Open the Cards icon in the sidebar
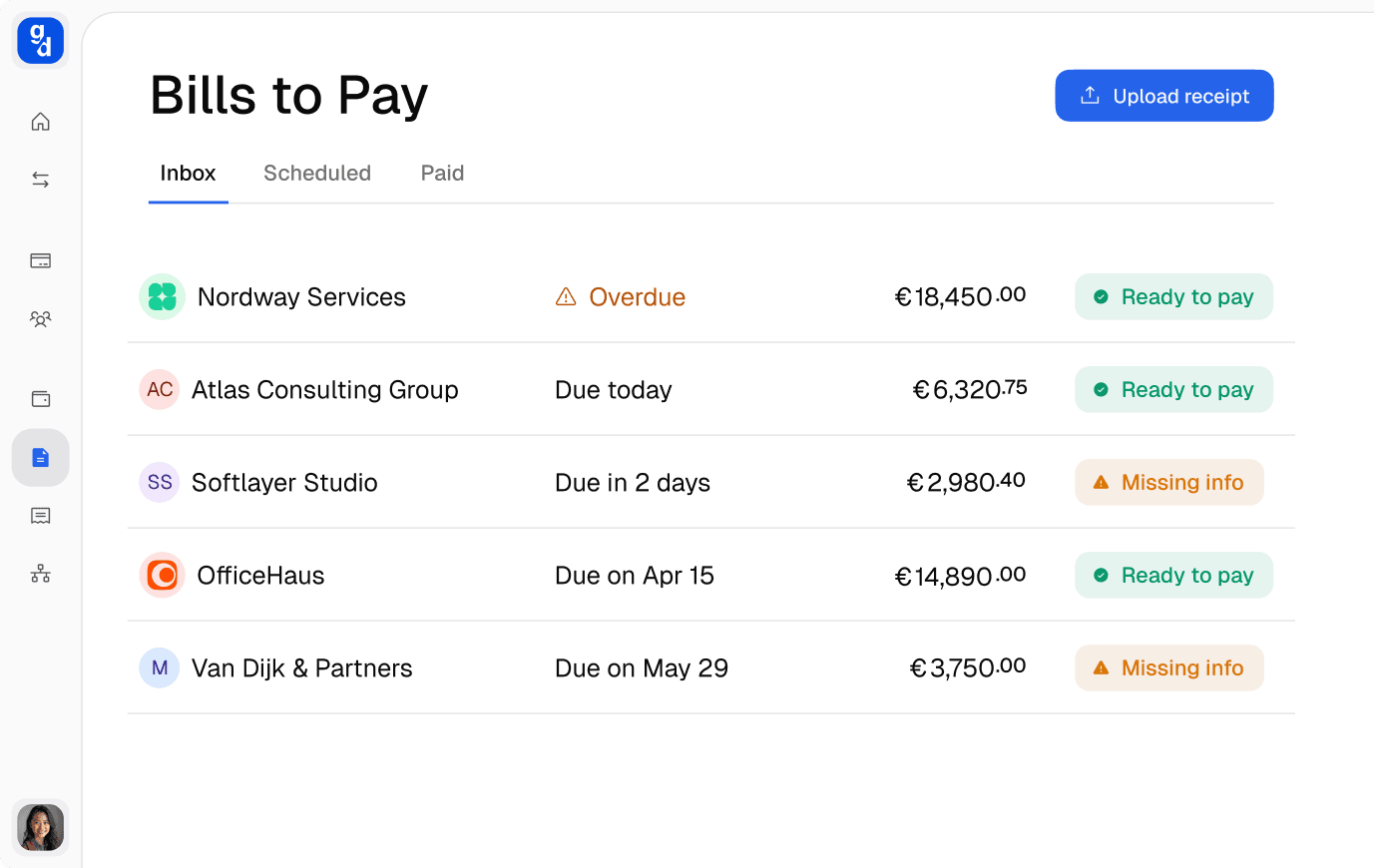1374x868 pixels. coord(40,260)
